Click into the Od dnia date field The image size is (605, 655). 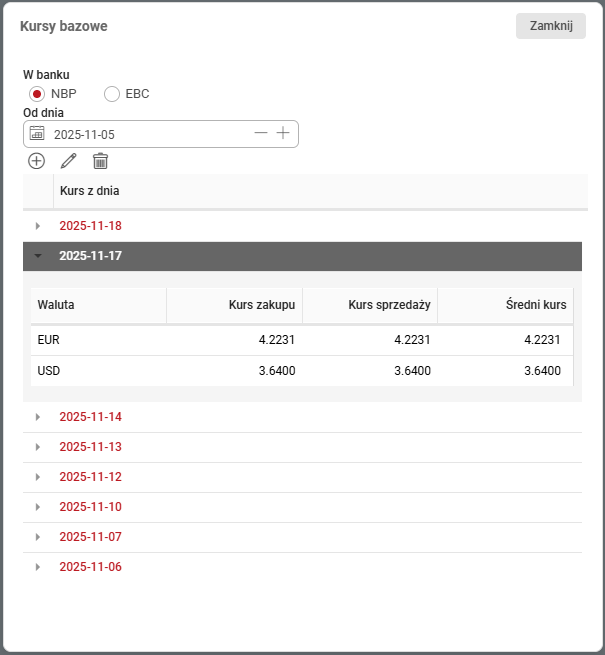150,134
